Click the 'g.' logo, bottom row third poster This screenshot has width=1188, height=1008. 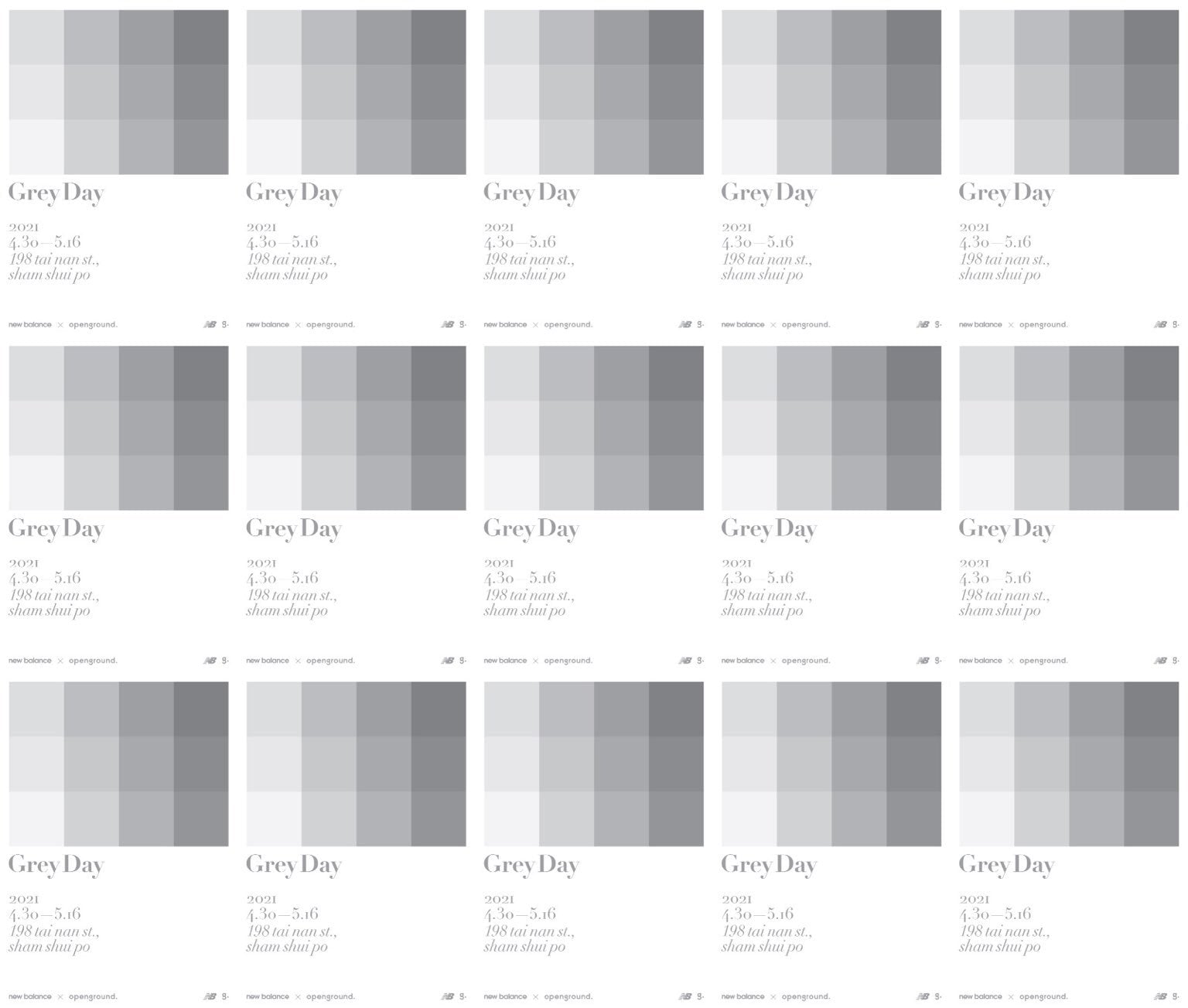700,996
